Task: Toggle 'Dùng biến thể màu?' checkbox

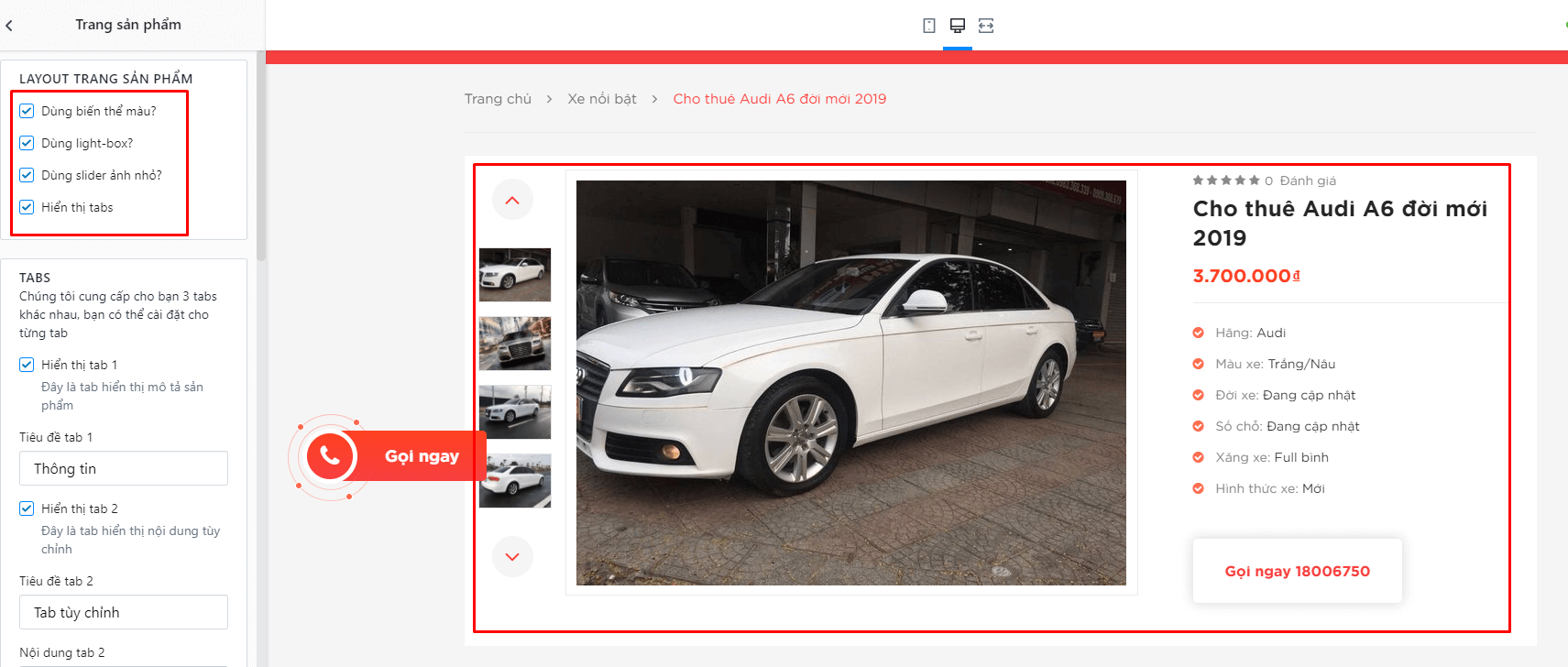Action: tap(27, 111)
